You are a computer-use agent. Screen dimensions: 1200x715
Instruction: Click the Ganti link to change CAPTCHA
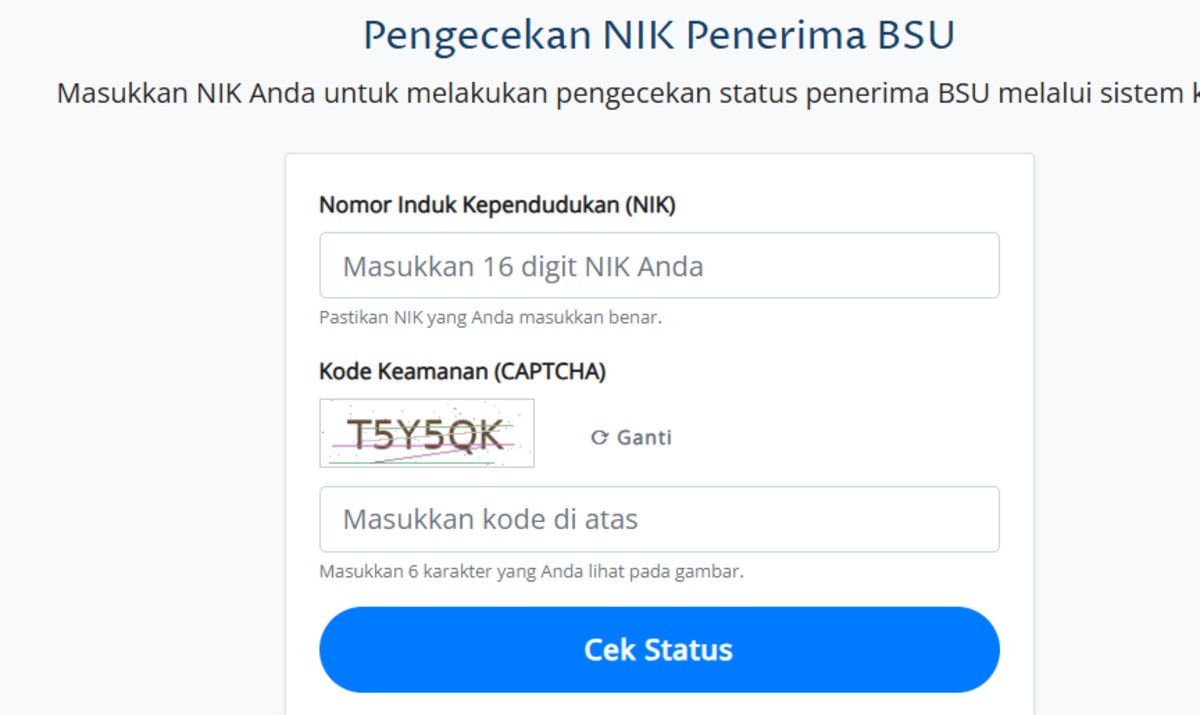(640, 437)
